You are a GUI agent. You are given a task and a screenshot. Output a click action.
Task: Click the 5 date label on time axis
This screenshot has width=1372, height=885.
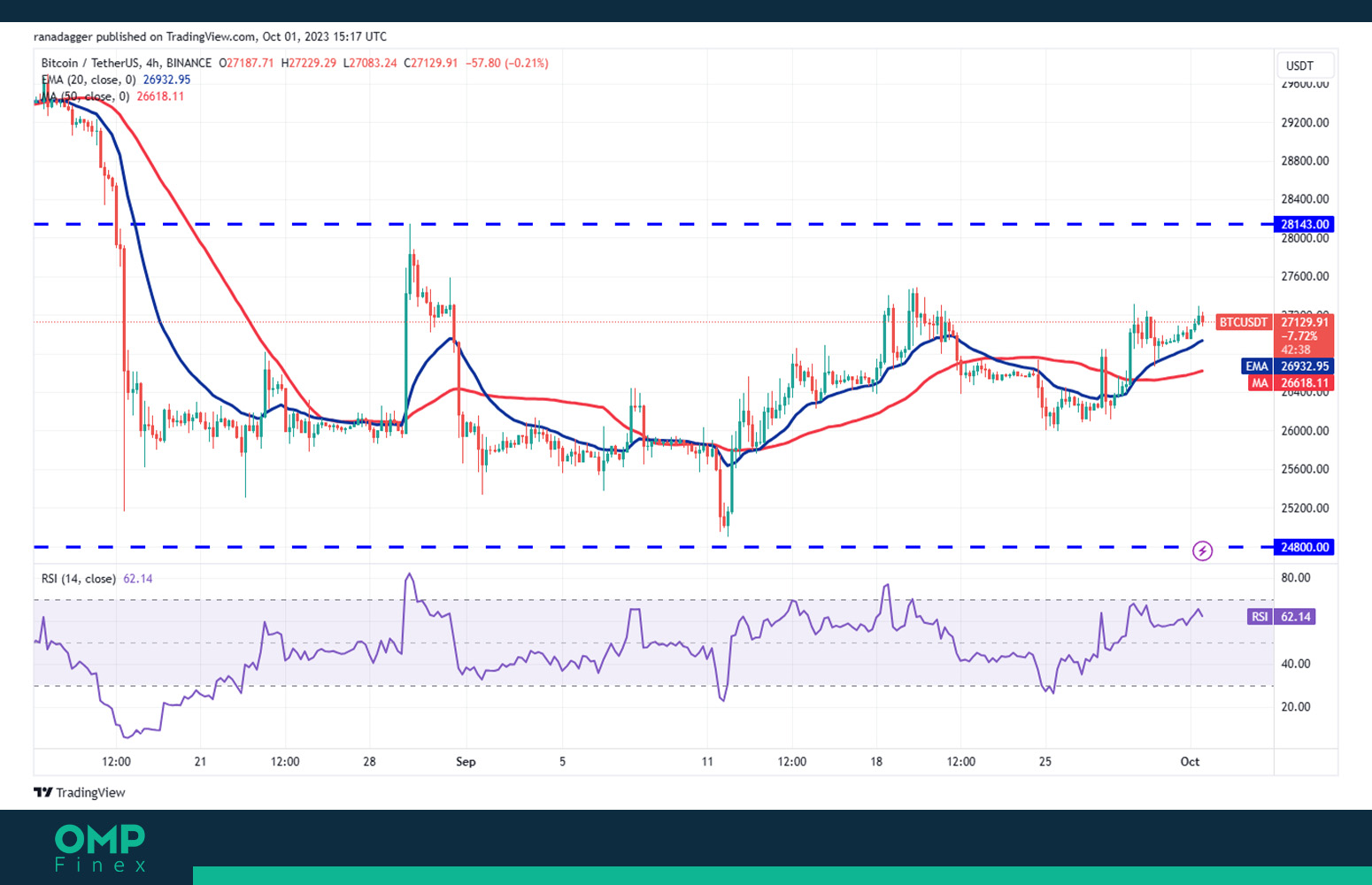(562, 762)
